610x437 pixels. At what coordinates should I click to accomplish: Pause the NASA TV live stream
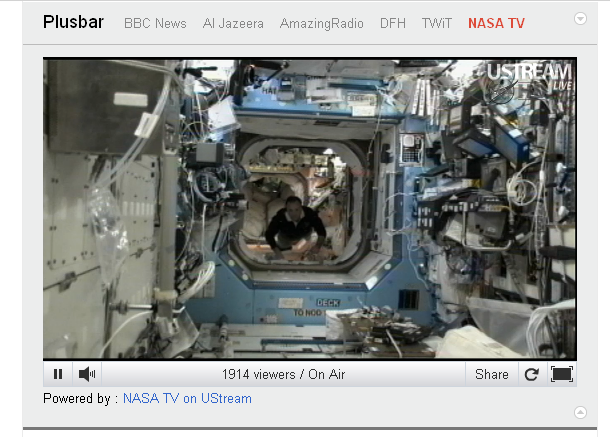[58, 374]
